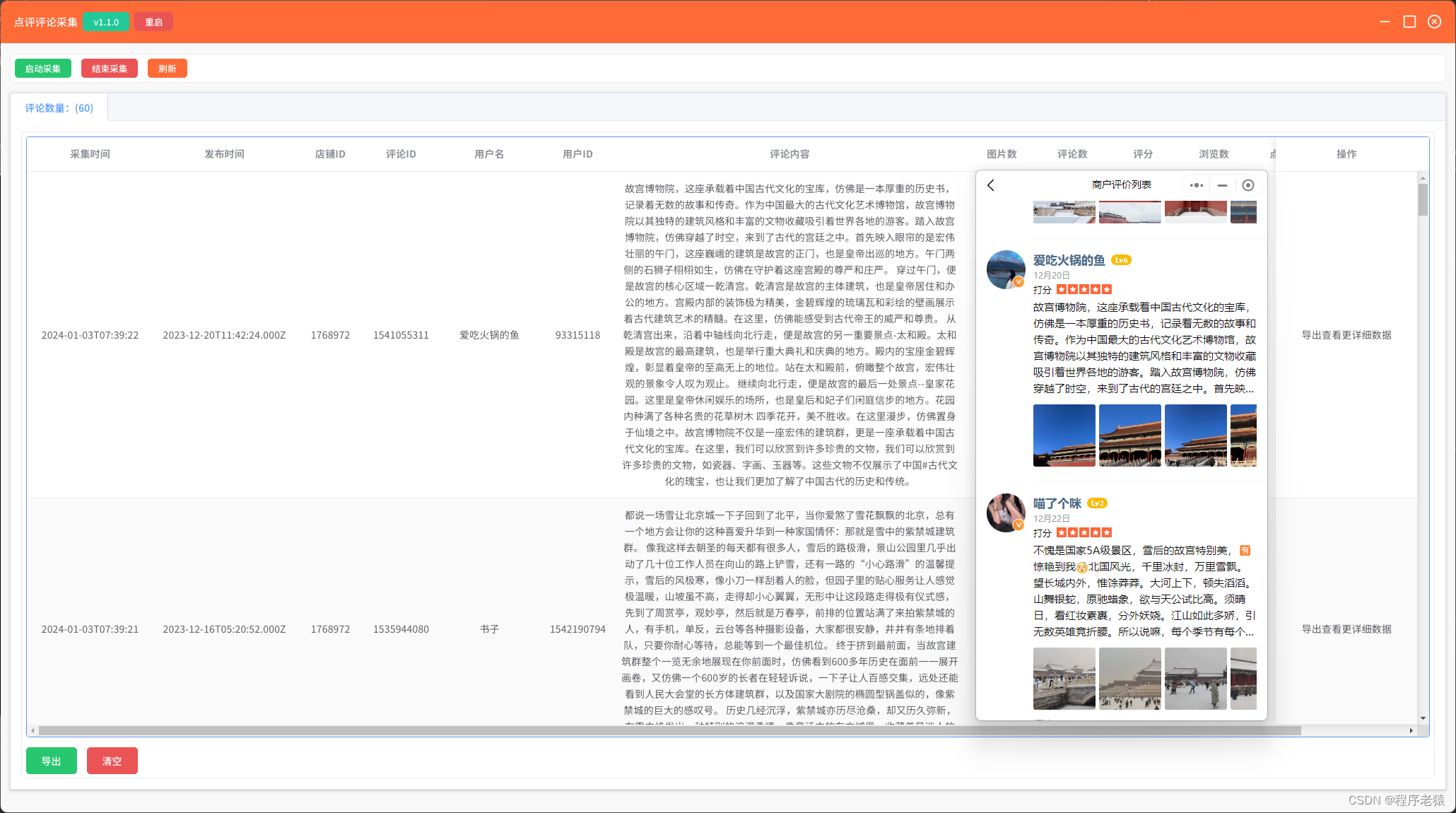Viewport: 1456px width, 813px height.
Task: Click 导出查看更详细数据 link in first row
Action: pyautogui.click(x=1346, y=335)
